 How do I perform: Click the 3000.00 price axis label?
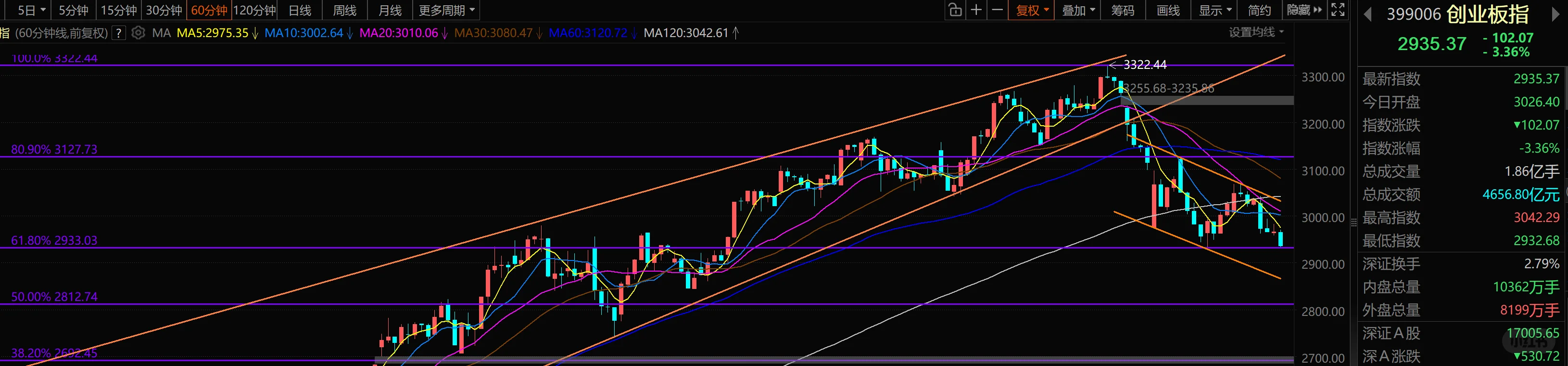point(1323,218)
